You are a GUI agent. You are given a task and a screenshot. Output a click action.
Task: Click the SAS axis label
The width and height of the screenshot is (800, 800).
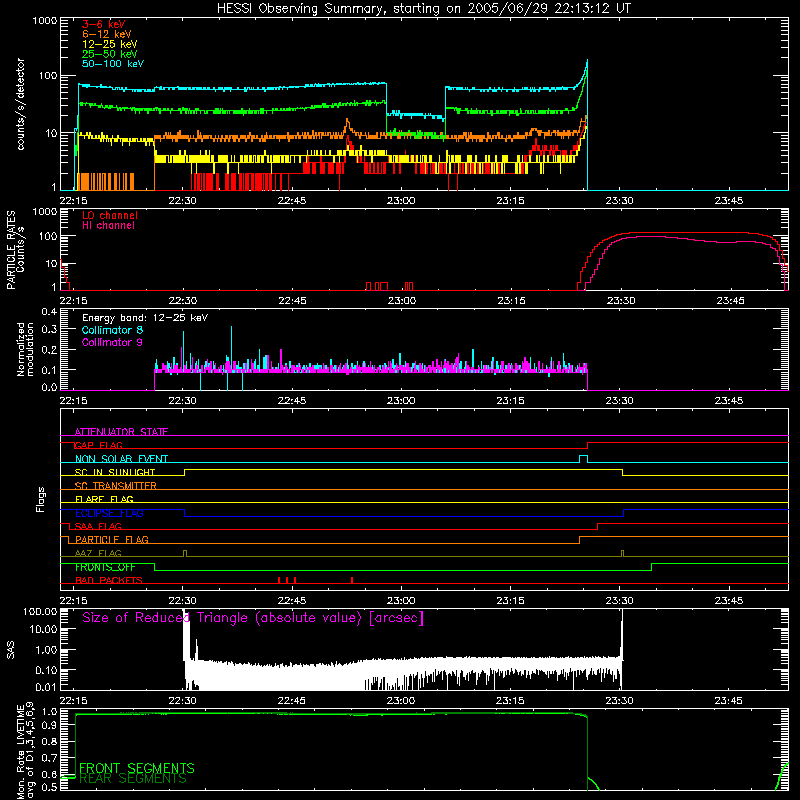point(11,650)
